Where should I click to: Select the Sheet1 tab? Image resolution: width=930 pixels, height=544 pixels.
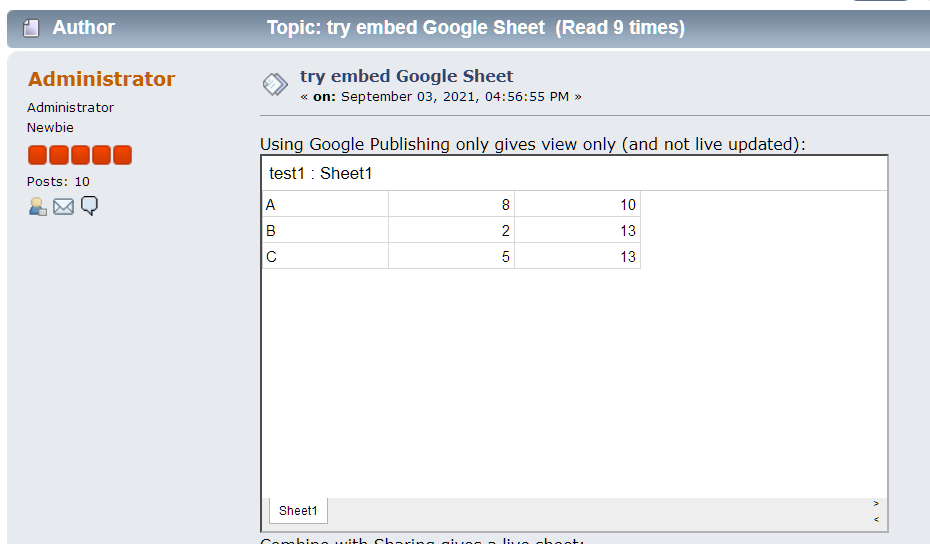pyautogui.click(x=298, y=511)
